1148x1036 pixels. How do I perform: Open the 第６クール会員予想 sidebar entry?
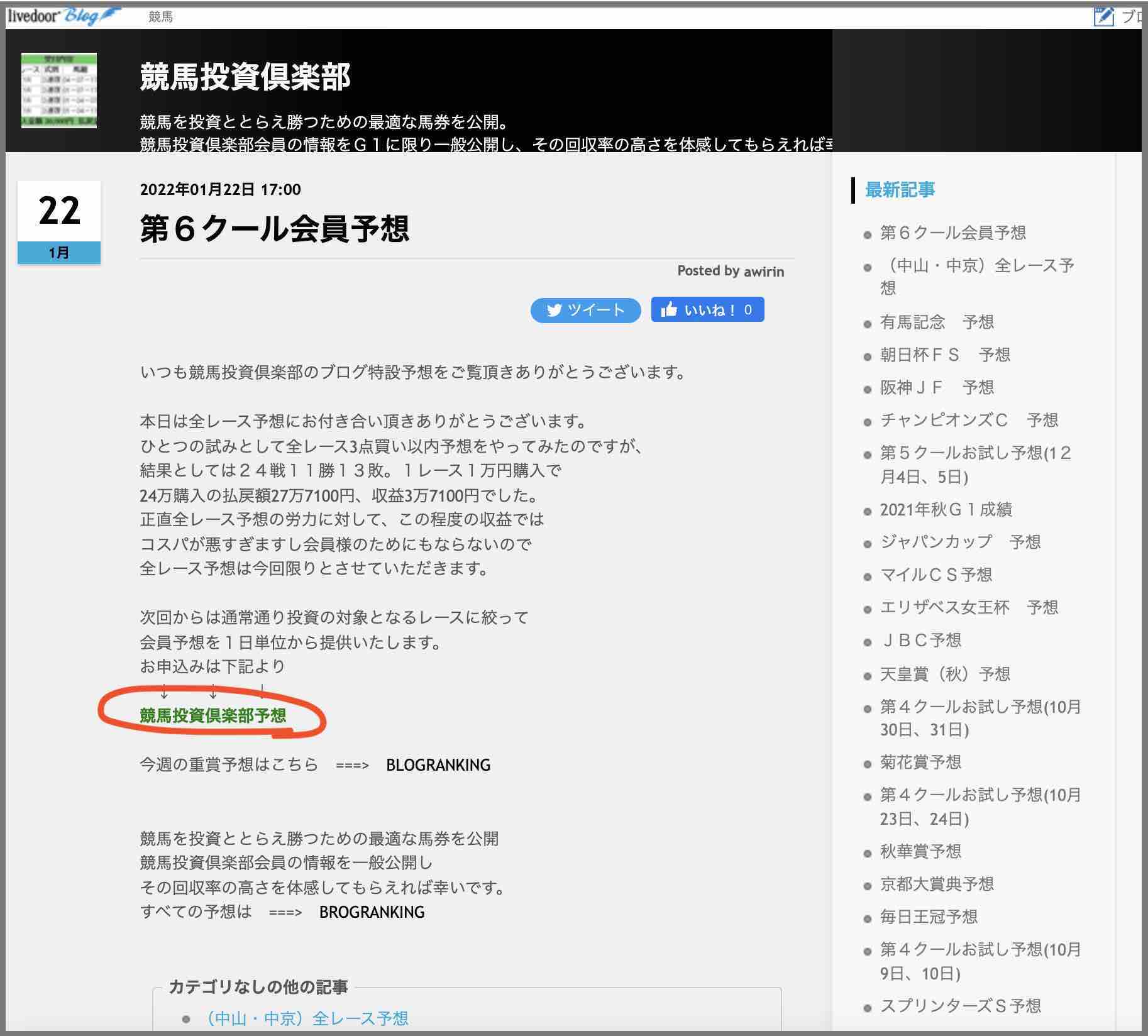point(953,233)
